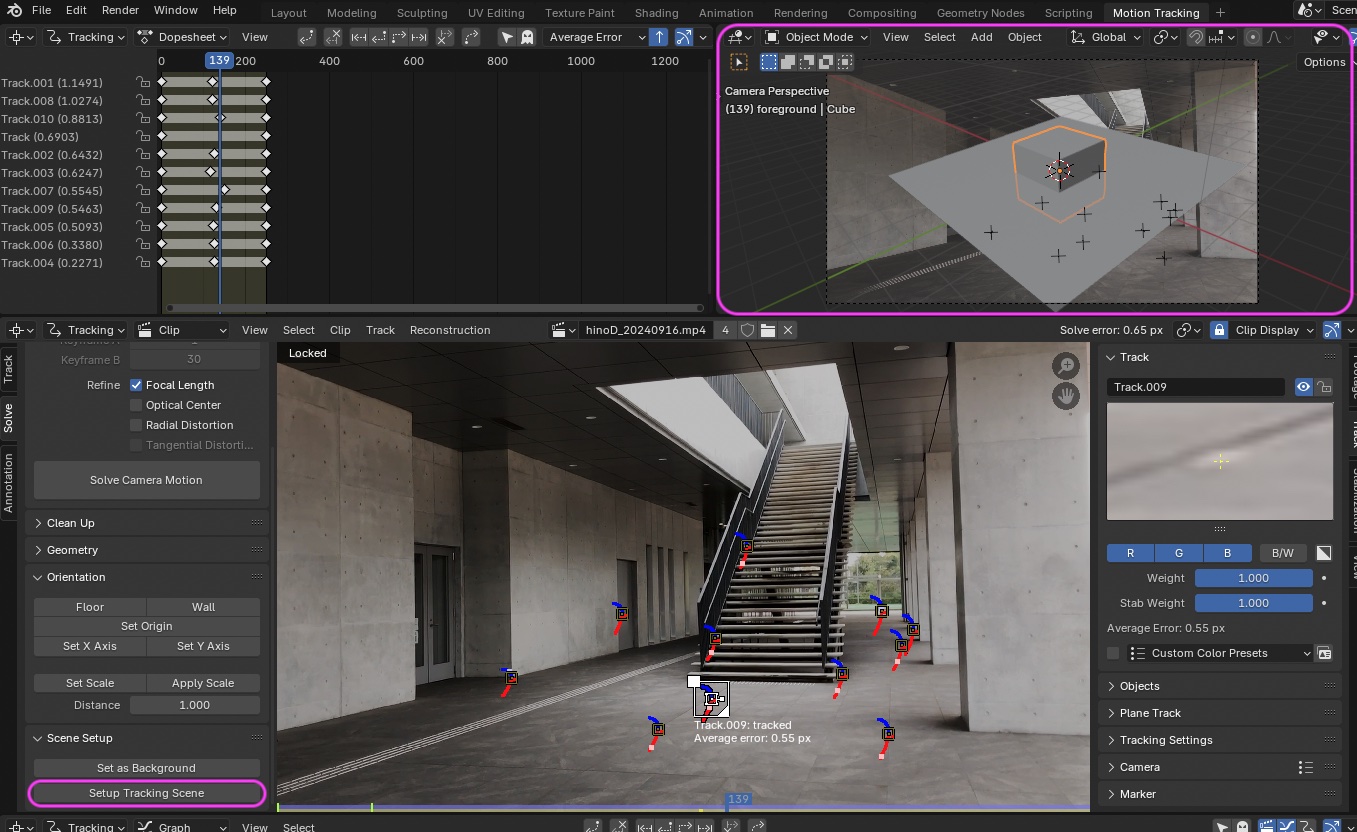Viewport: 1357px width, 832px height.
Task: Switch to the Compositing workspace tab
Action: click(881, 13)
